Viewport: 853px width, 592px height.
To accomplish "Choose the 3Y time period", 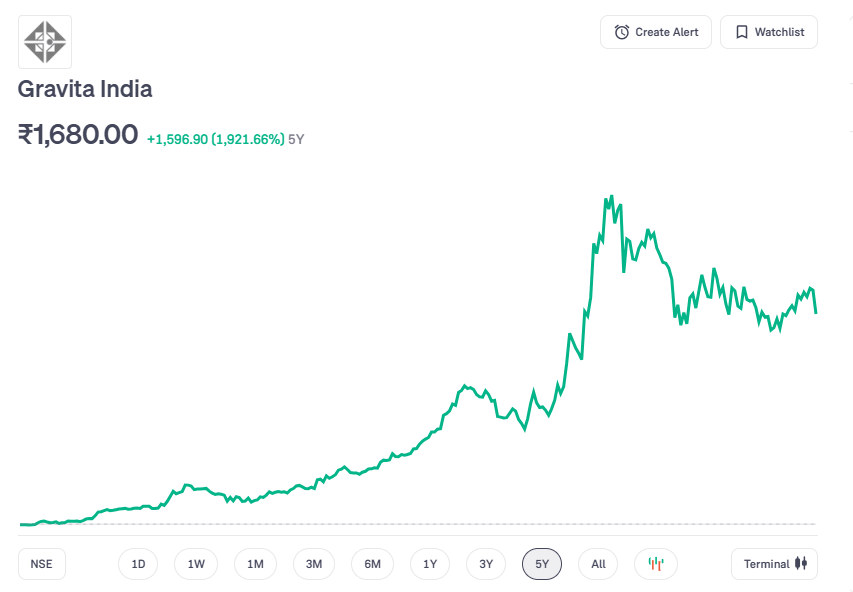I will [x=486, y=564].
